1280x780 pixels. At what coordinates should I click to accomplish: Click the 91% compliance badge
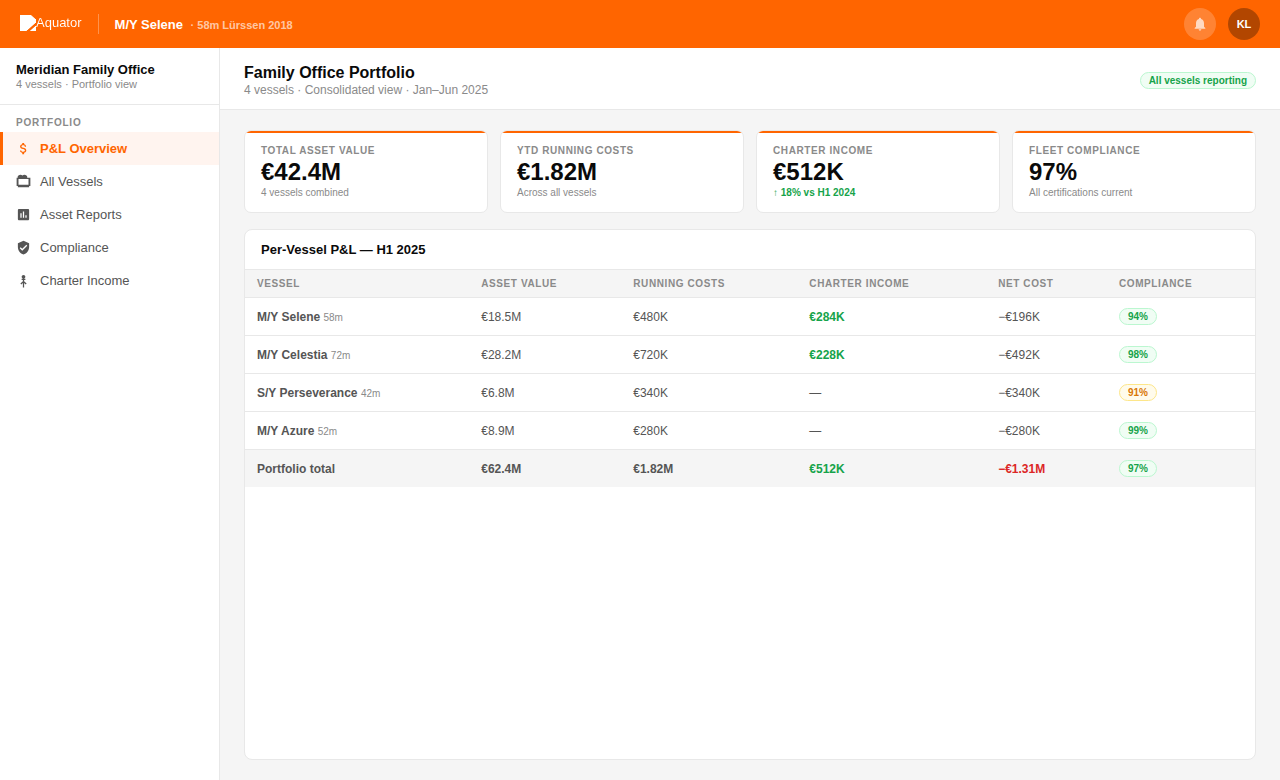[1138, 393]
